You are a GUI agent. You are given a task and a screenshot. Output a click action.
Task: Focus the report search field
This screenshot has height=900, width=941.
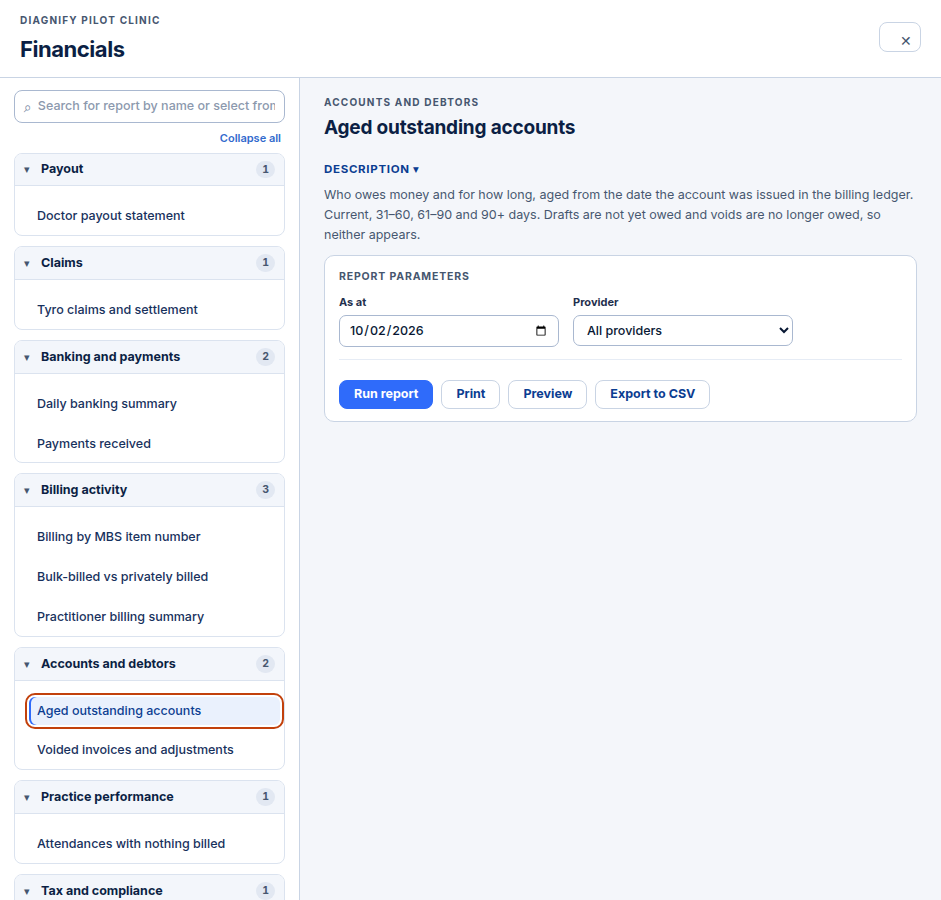[149, 106]
